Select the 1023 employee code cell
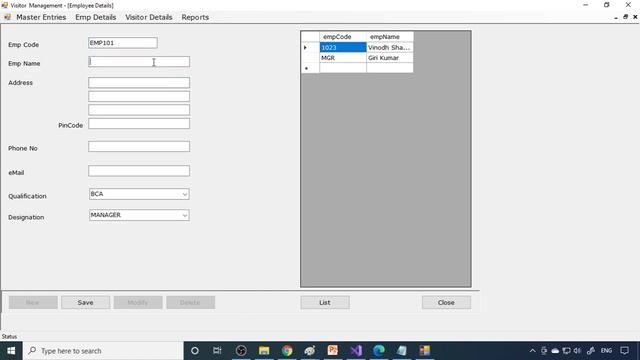This screenshot has height=360, width=640. coord(343,47)
